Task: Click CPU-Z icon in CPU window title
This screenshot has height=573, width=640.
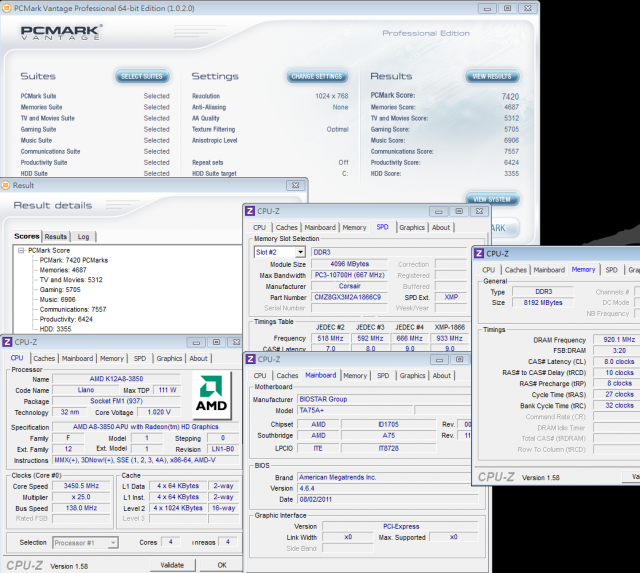Action: [7, 342]
